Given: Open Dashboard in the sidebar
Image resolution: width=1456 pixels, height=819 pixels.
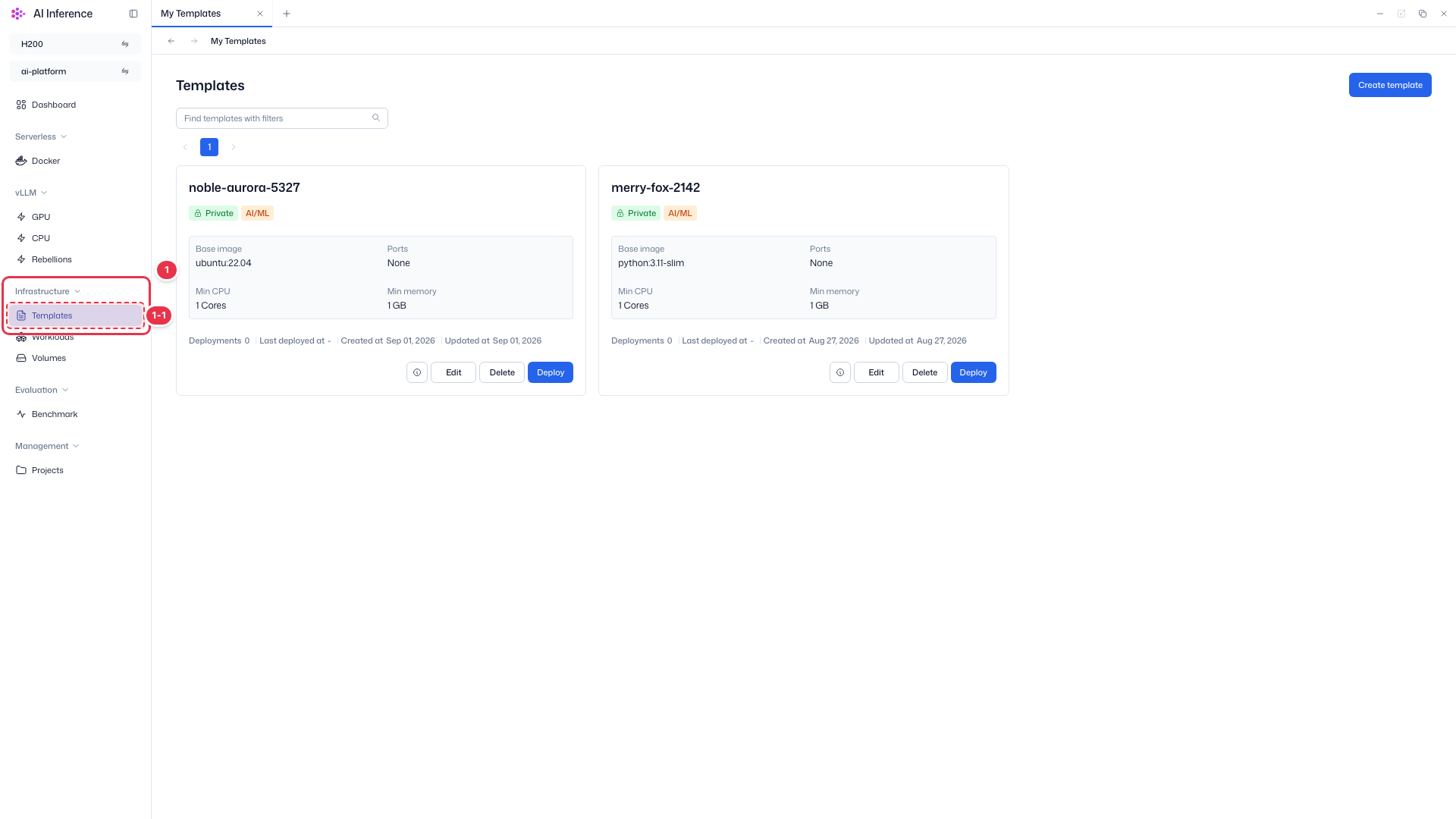Looking at the screenshot, I should 75,105.
